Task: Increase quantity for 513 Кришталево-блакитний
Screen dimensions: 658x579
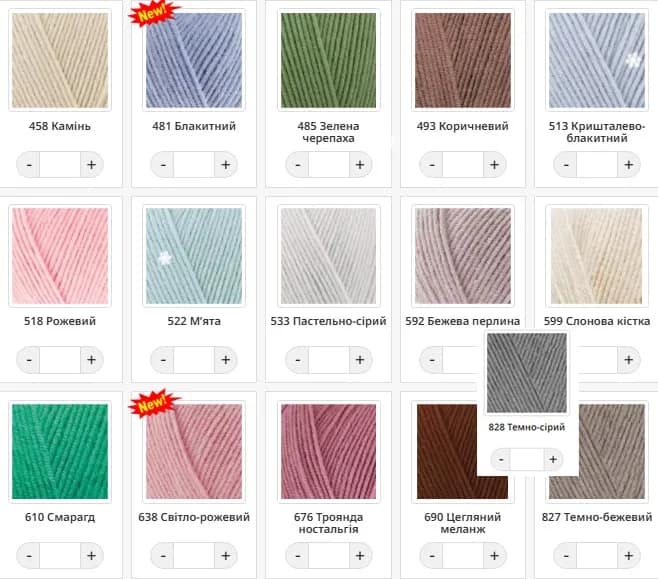Action: pyautogui.click(x=628, y=165)
